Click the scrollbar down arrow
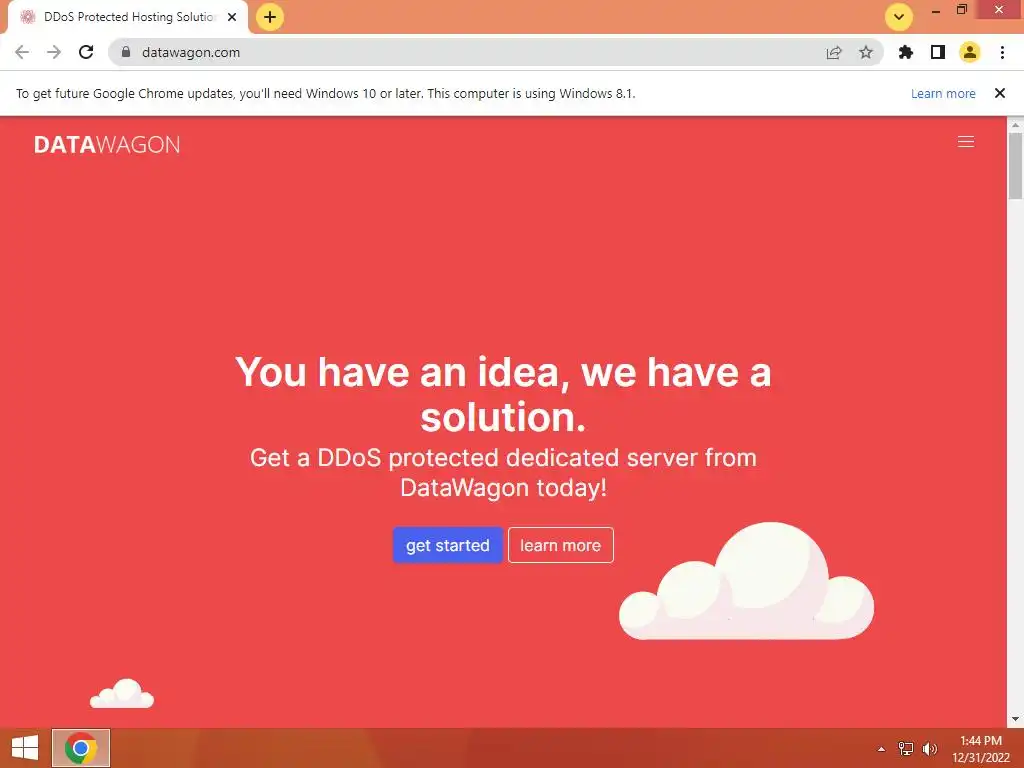The image size is (1024, 768). [1015, 719]
